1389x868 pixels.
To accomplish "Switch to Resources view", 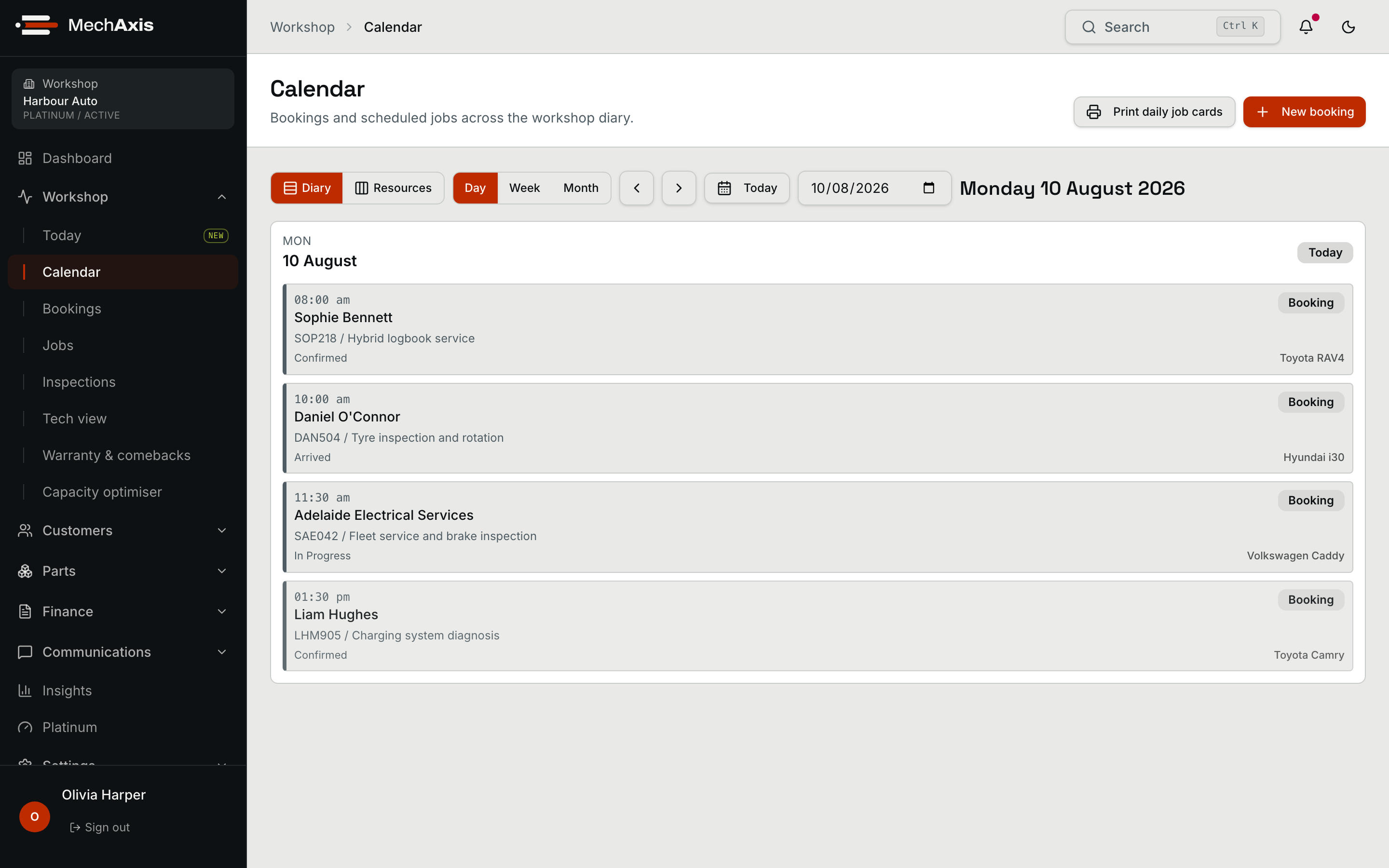I will pyautogui.click(x=393, y=188).
